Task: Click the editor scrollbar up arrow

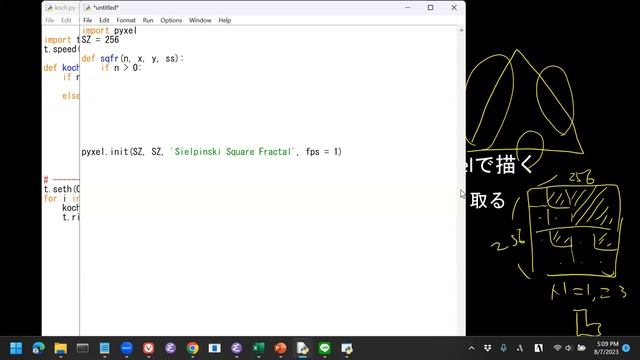Action: 461,30
